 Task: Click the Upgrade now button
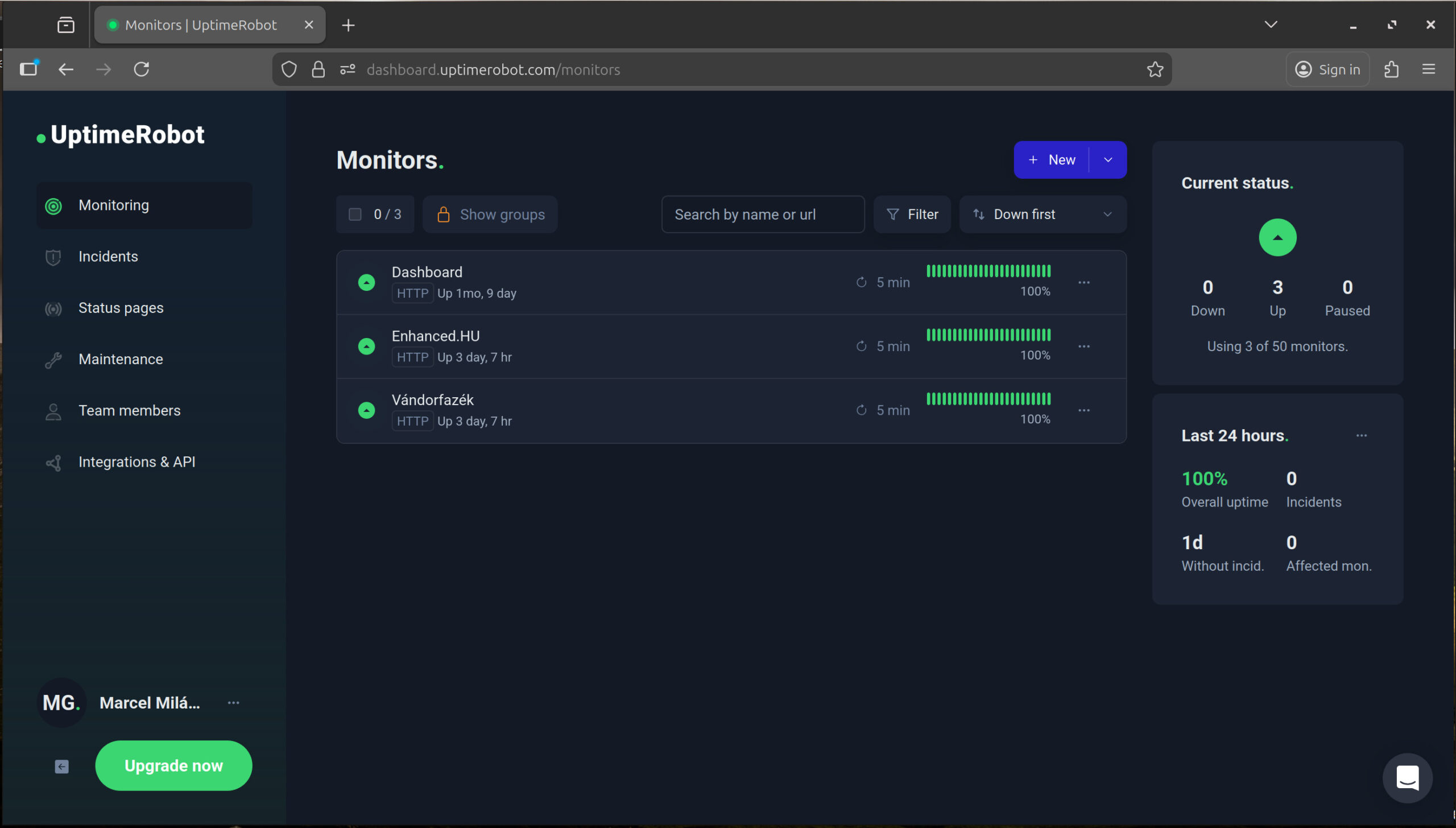[173, 765]
